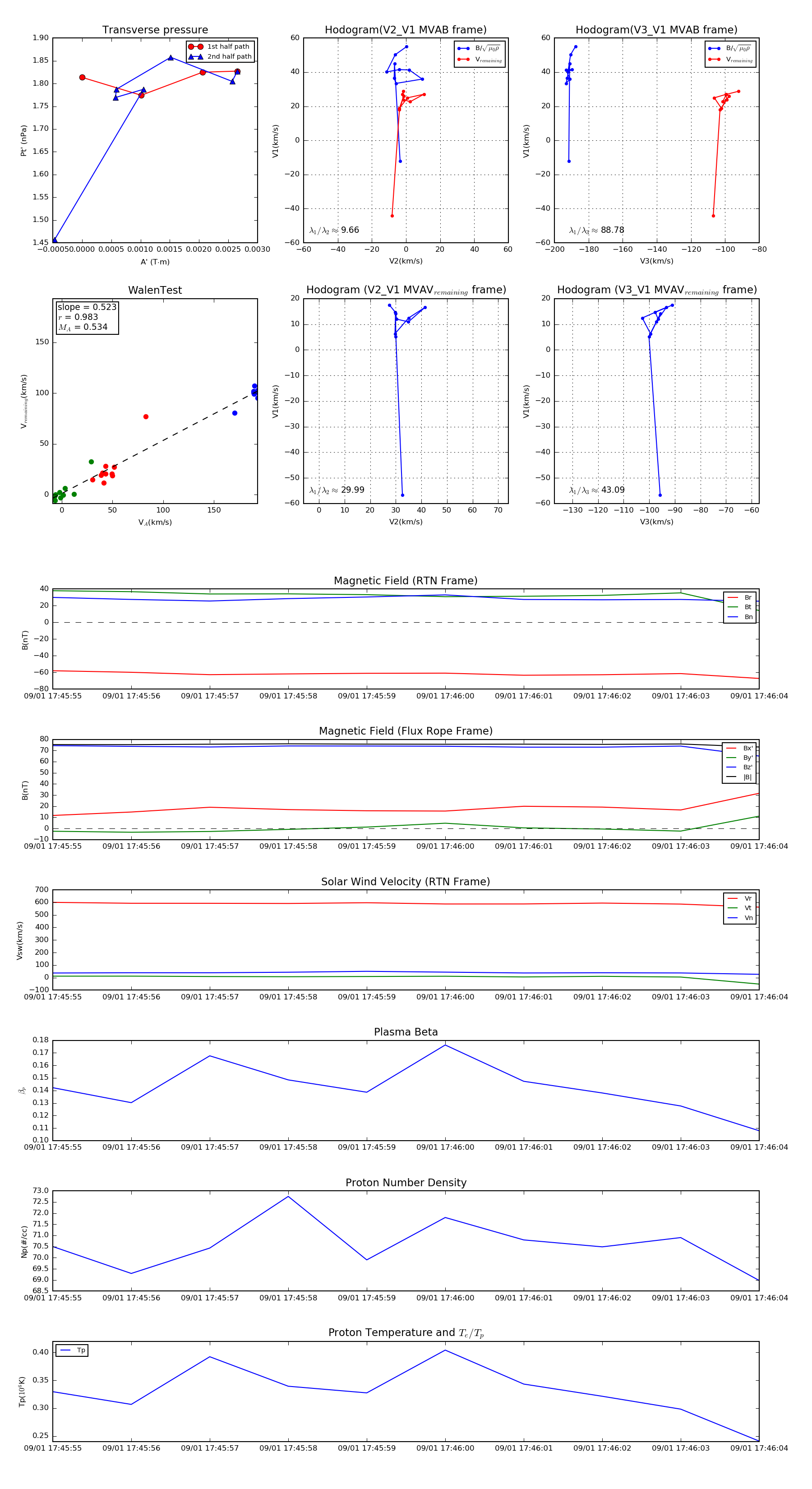Click the 'Plasma Beta' plot title
The width and height of the screenshot is (812, 1489).
click(x=406, y=1032)
